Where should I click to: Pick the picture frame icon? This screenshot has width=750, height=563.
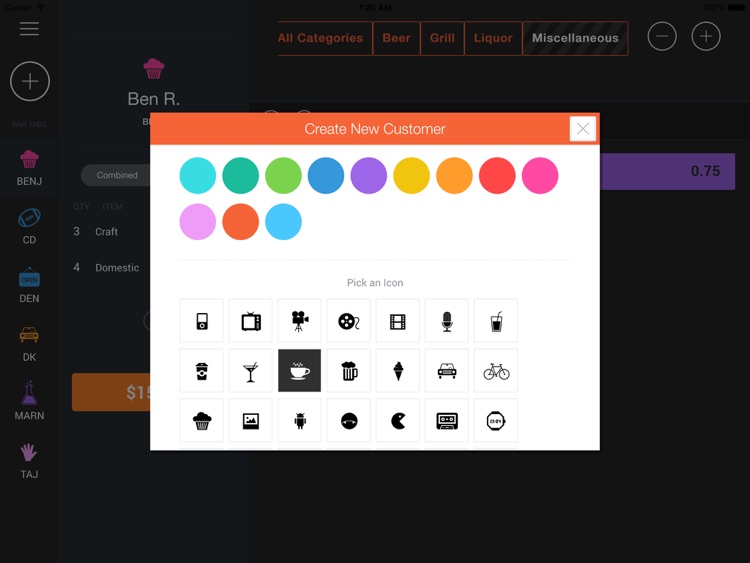pos(251,420)
